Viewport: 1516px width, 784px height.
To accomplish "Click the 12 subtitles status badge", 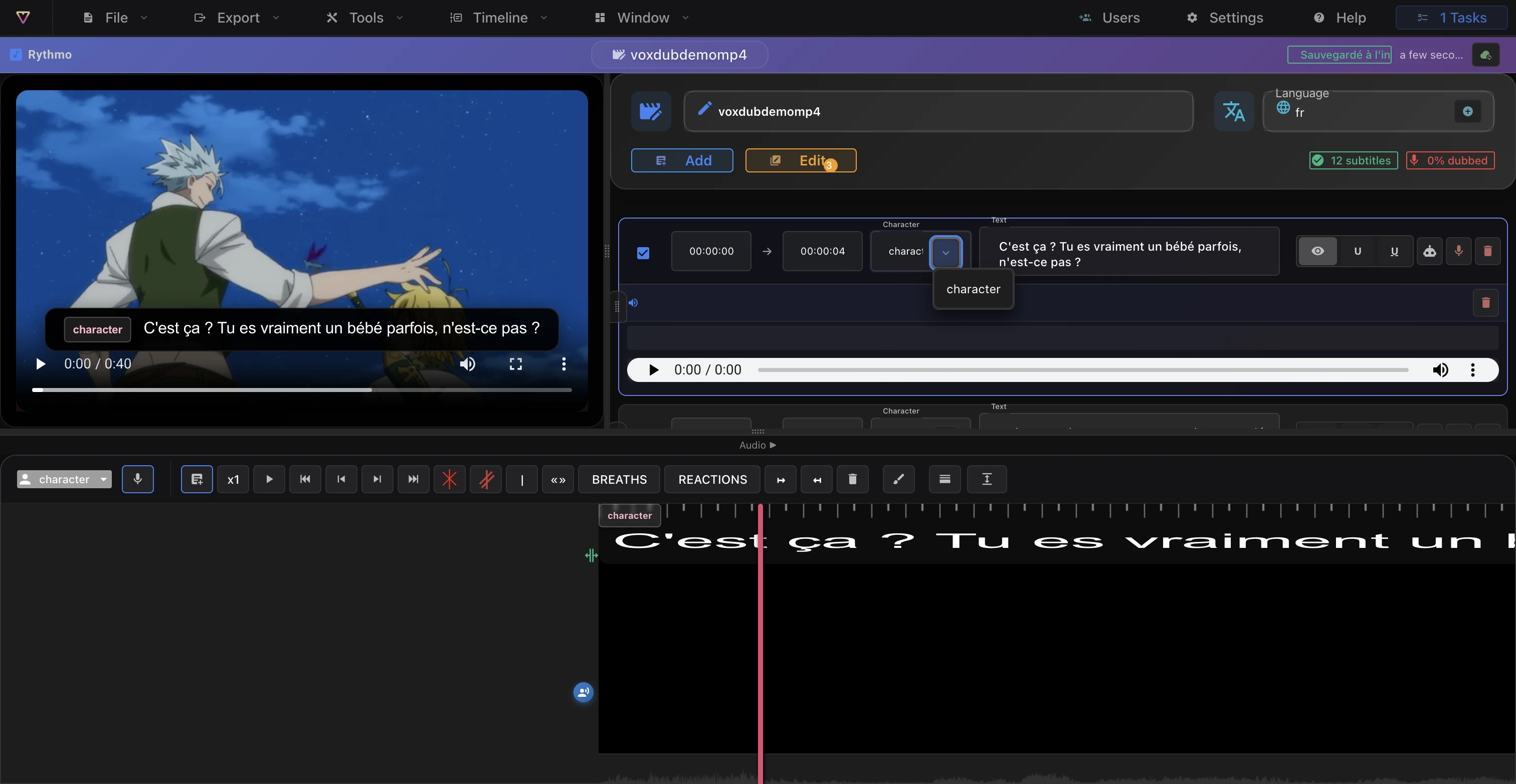I will coord(1354,160).
